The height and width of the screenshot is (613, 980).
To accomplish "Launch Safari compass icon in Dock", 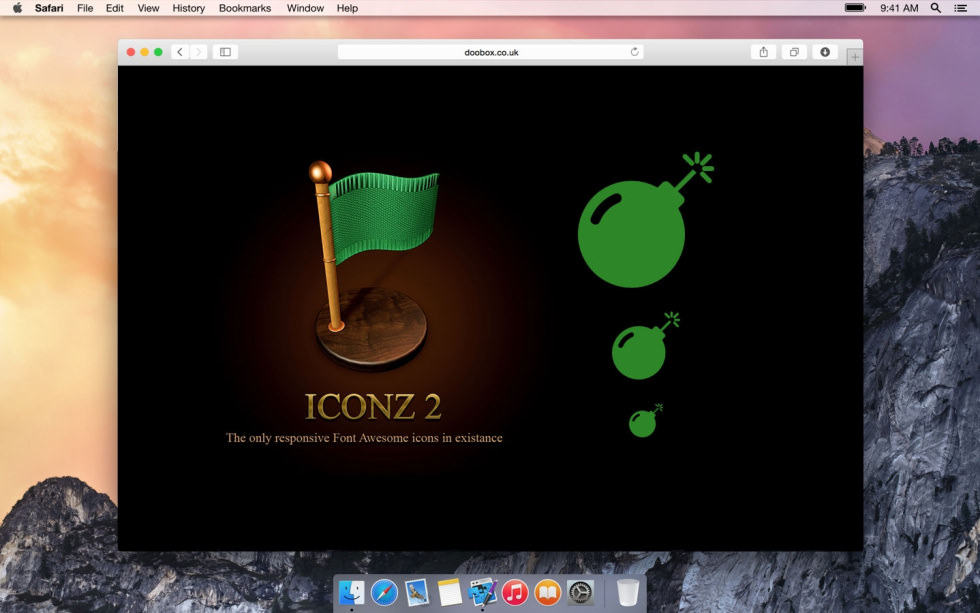I will pyautogui.click(x=384, y=592).
